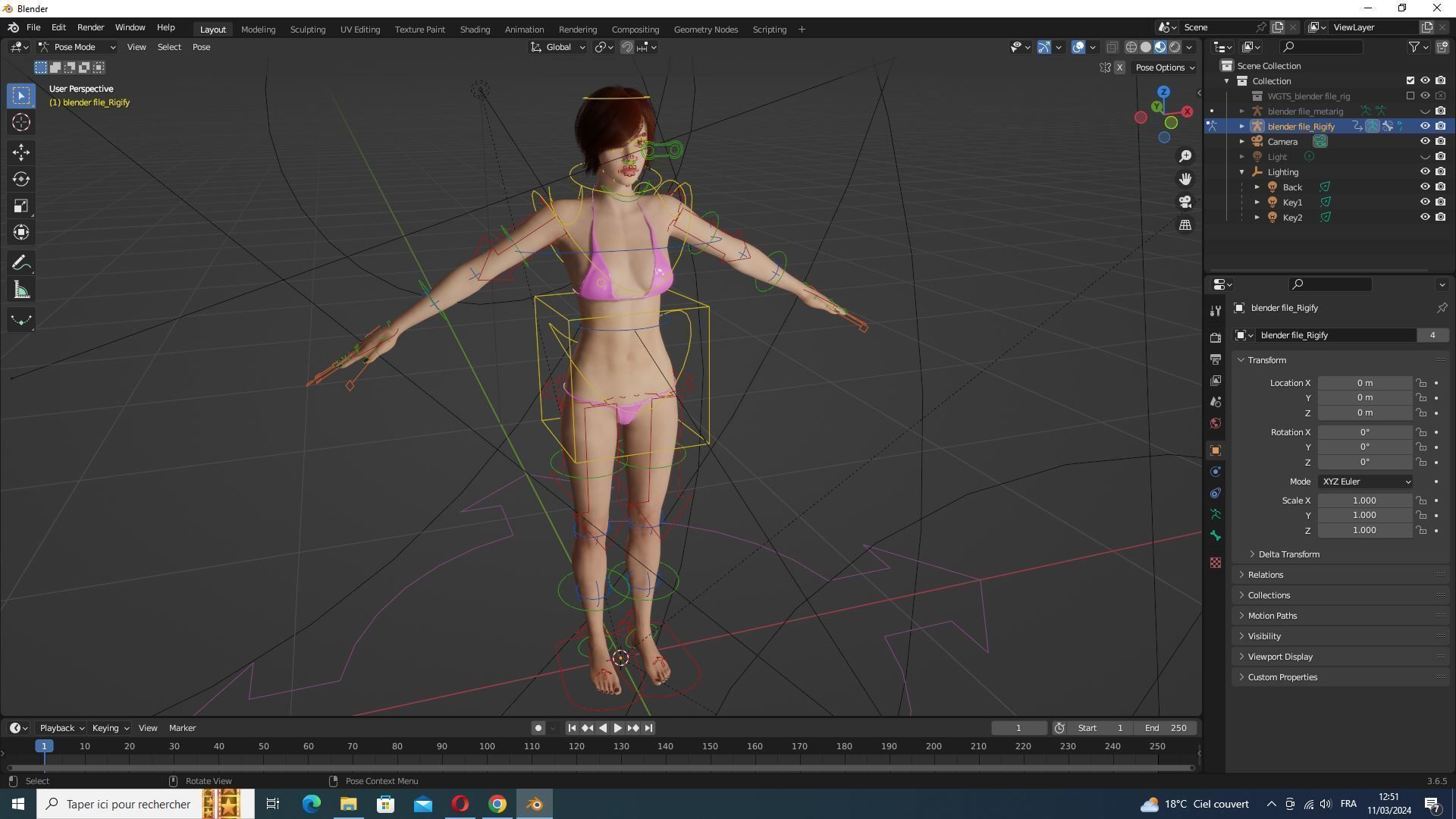Open rotation Mode XYZ Euler dropdown
Screen dimensions: 1456x819
pyautogui.click(x=1365, y=482)
